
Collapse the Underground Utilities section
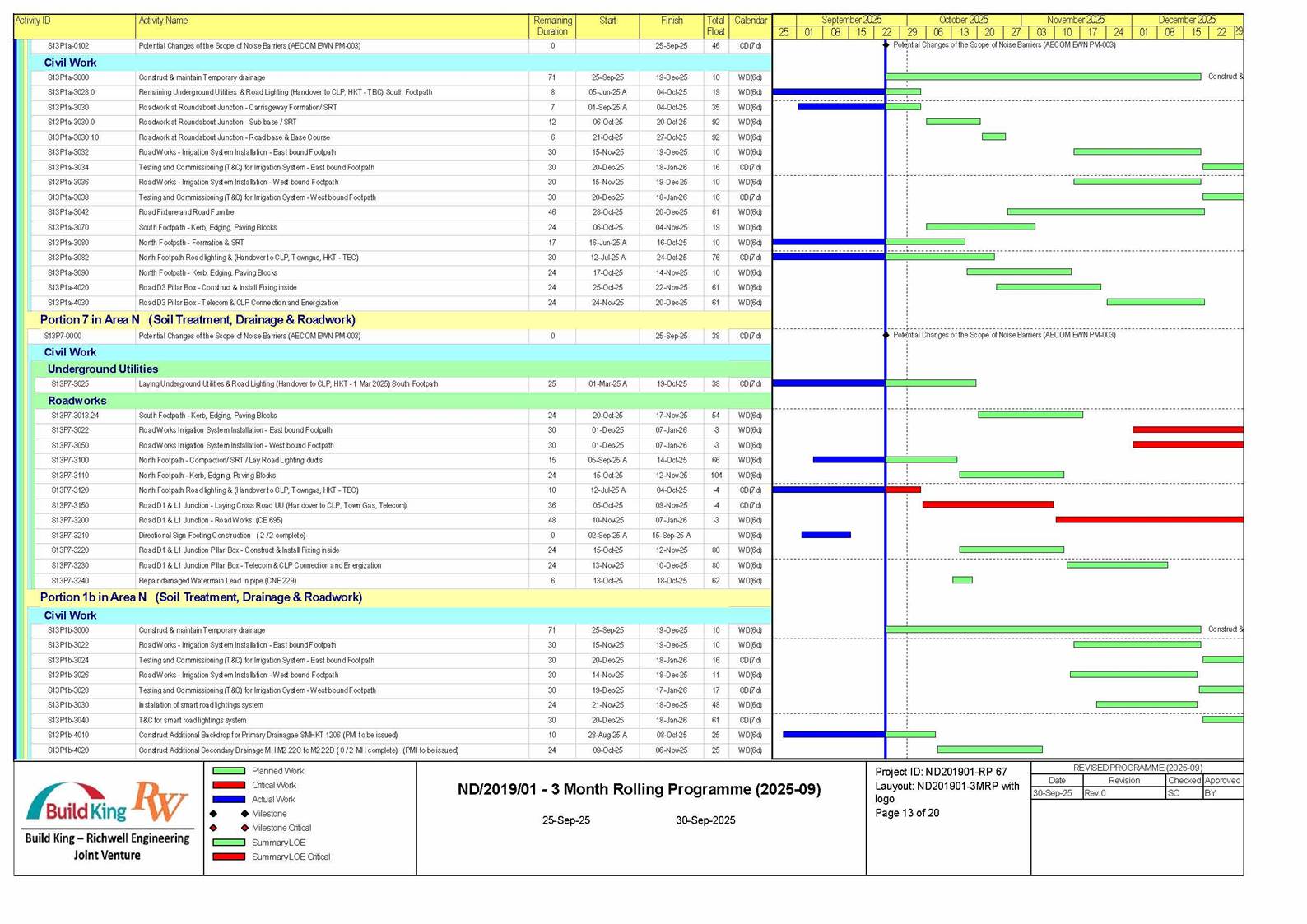pyautogui.click(x=102, y=369)
